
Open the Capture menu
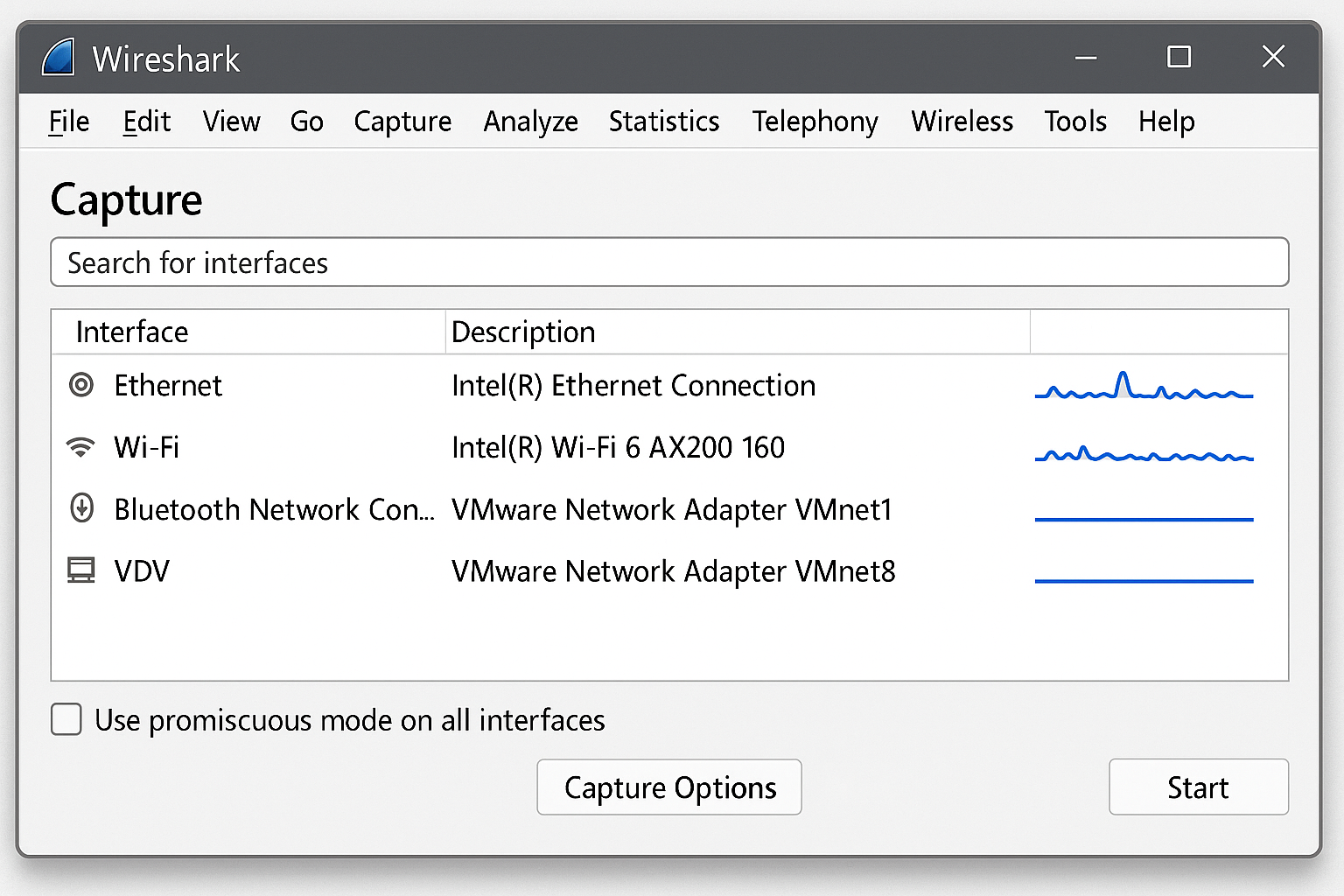[402, 122]
